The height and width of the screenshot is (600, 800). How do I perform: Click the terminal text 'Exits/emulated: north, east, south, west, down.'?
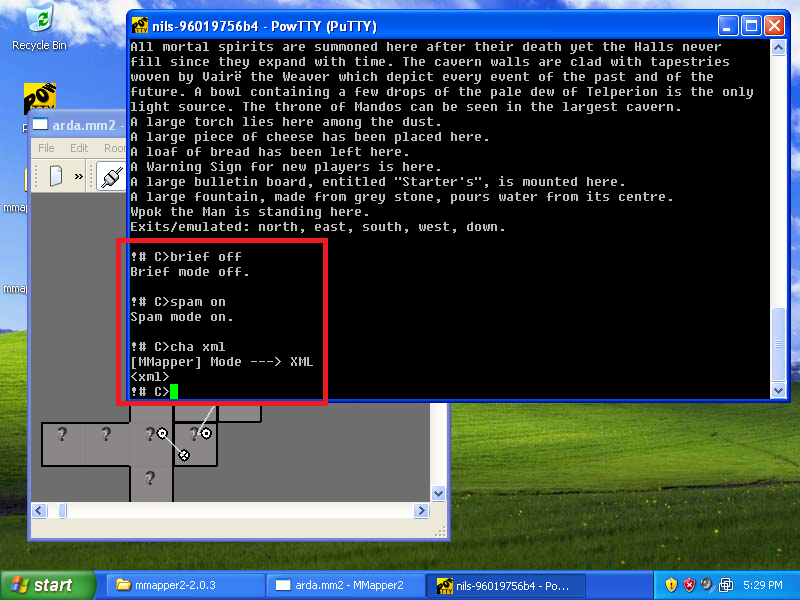[x=318, y=227]
